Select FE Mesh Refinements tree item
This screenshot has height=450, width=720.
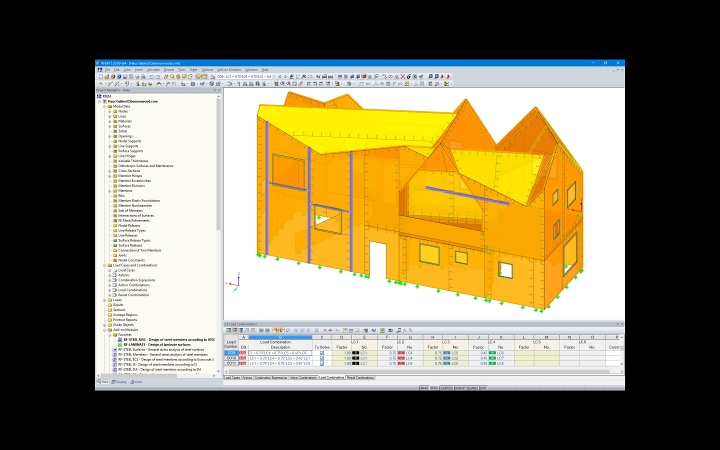pyautogui.click(x=134, y=220)
